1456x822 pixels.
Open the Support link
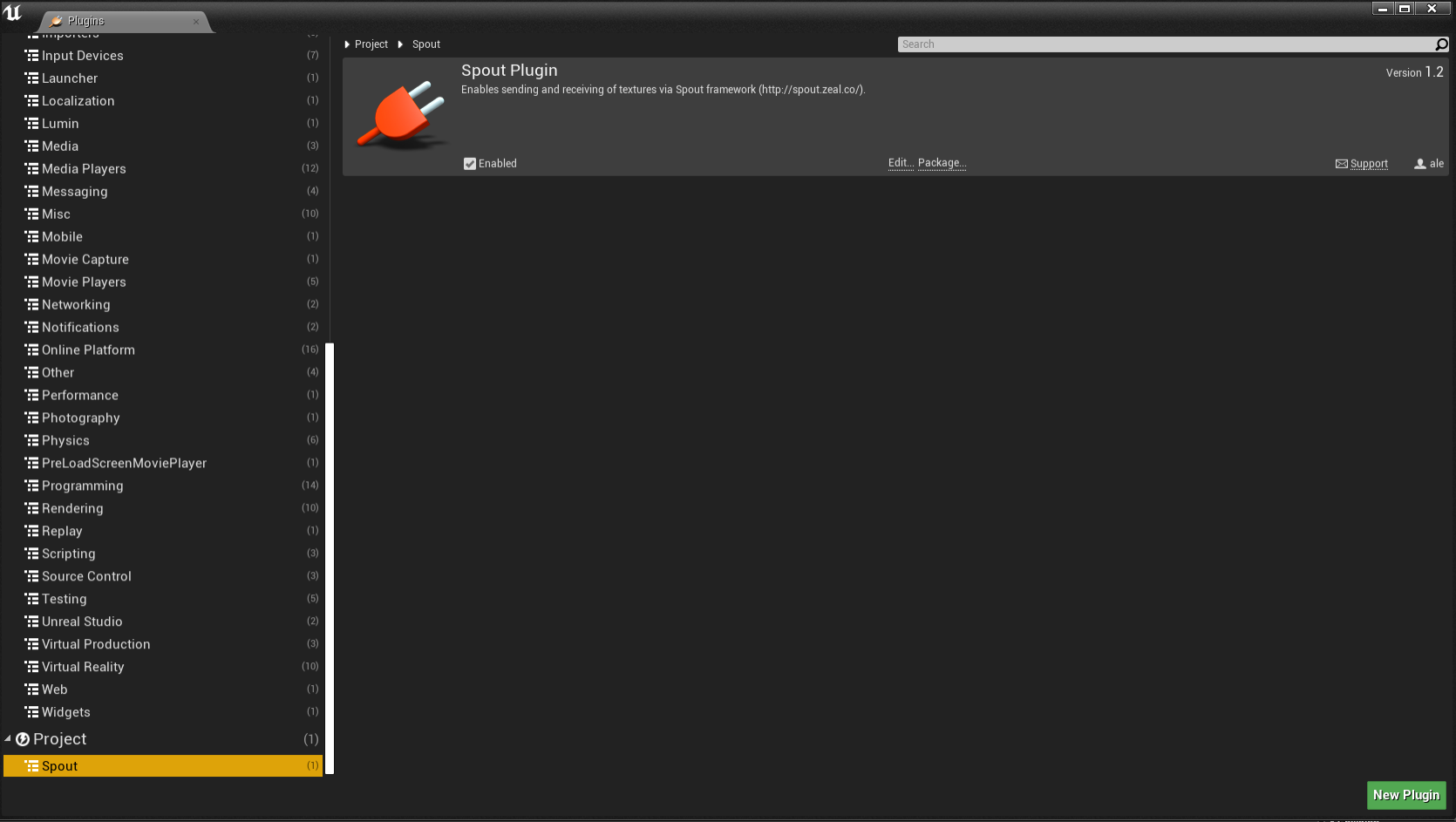1369,164
